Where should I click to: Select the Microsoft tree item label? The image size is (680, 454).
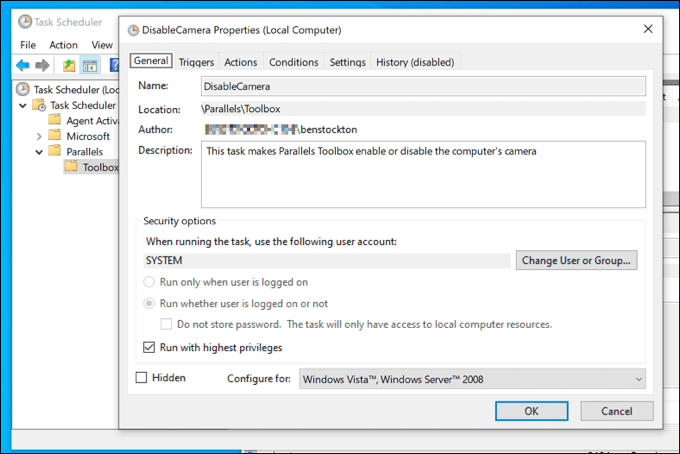[88, 136]
